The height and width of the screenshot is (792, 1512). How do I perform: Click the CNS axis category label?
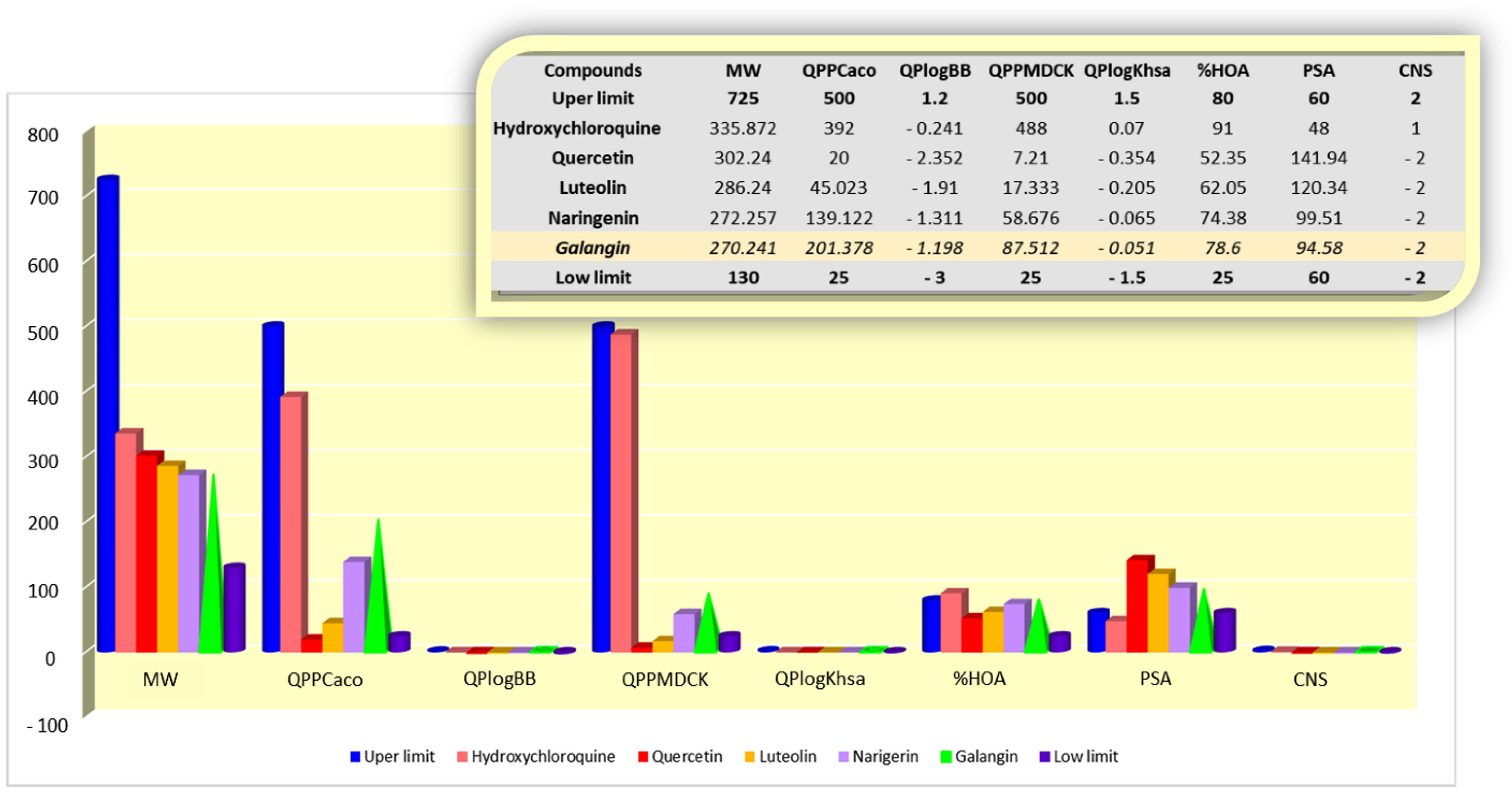[1310, 680]
